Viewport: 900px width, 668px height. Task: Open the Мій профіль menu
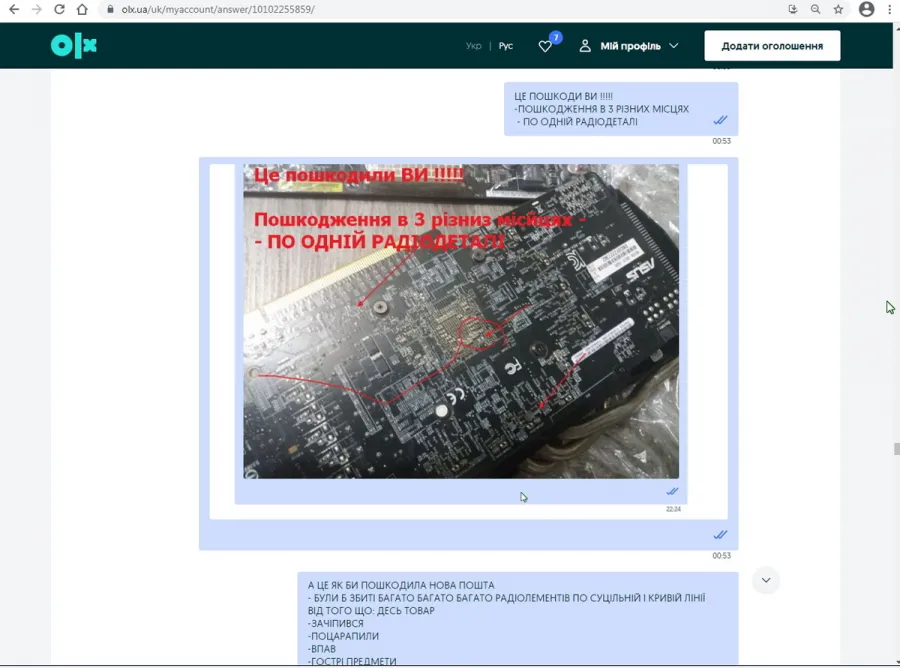[630, 46]
